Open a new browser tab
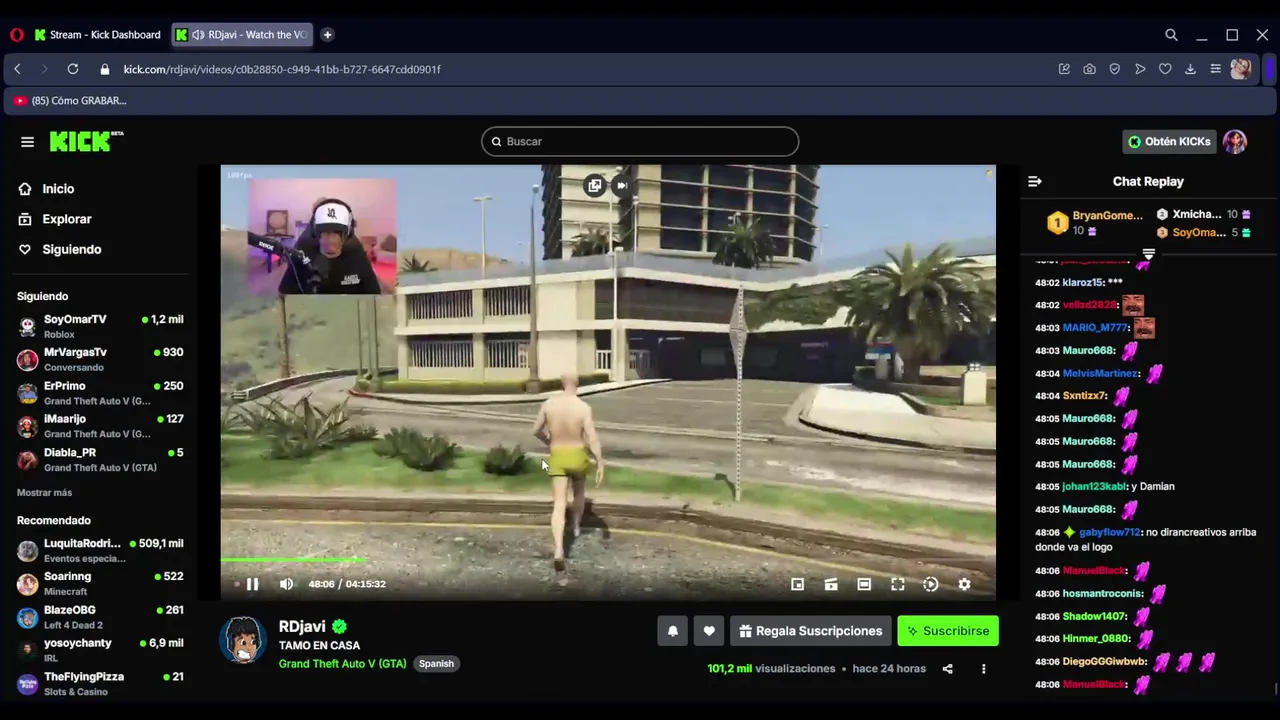Screen dimensions: 1280x720 tap(327, 35)
